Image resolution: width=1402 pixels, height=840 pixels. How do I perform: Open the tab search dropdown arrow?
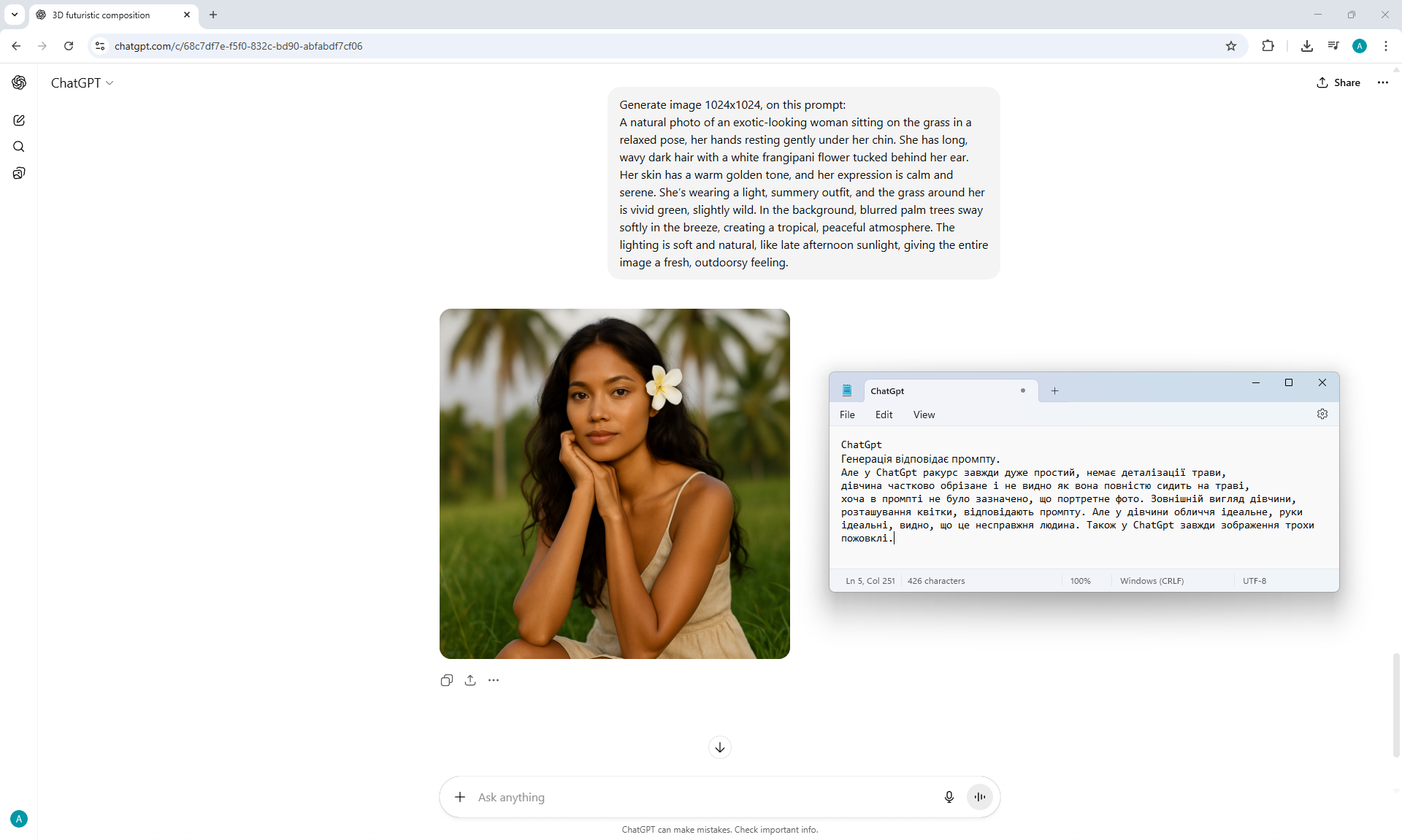pyautogui.click(x=14, y=15)
